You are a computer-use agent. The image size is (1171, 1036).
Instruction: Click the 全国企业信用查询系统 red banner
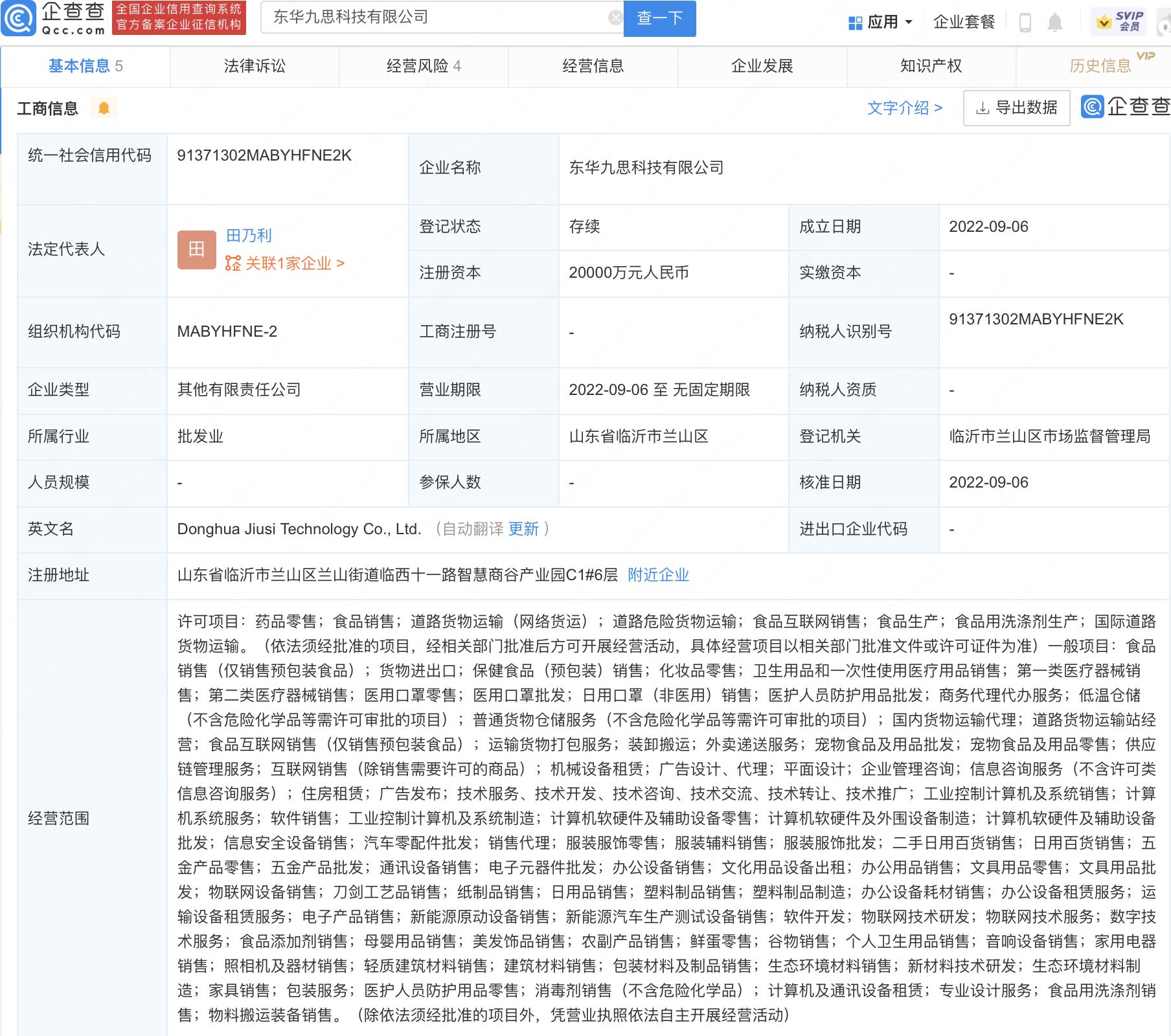pyautogui.click(x=179, y=17)
